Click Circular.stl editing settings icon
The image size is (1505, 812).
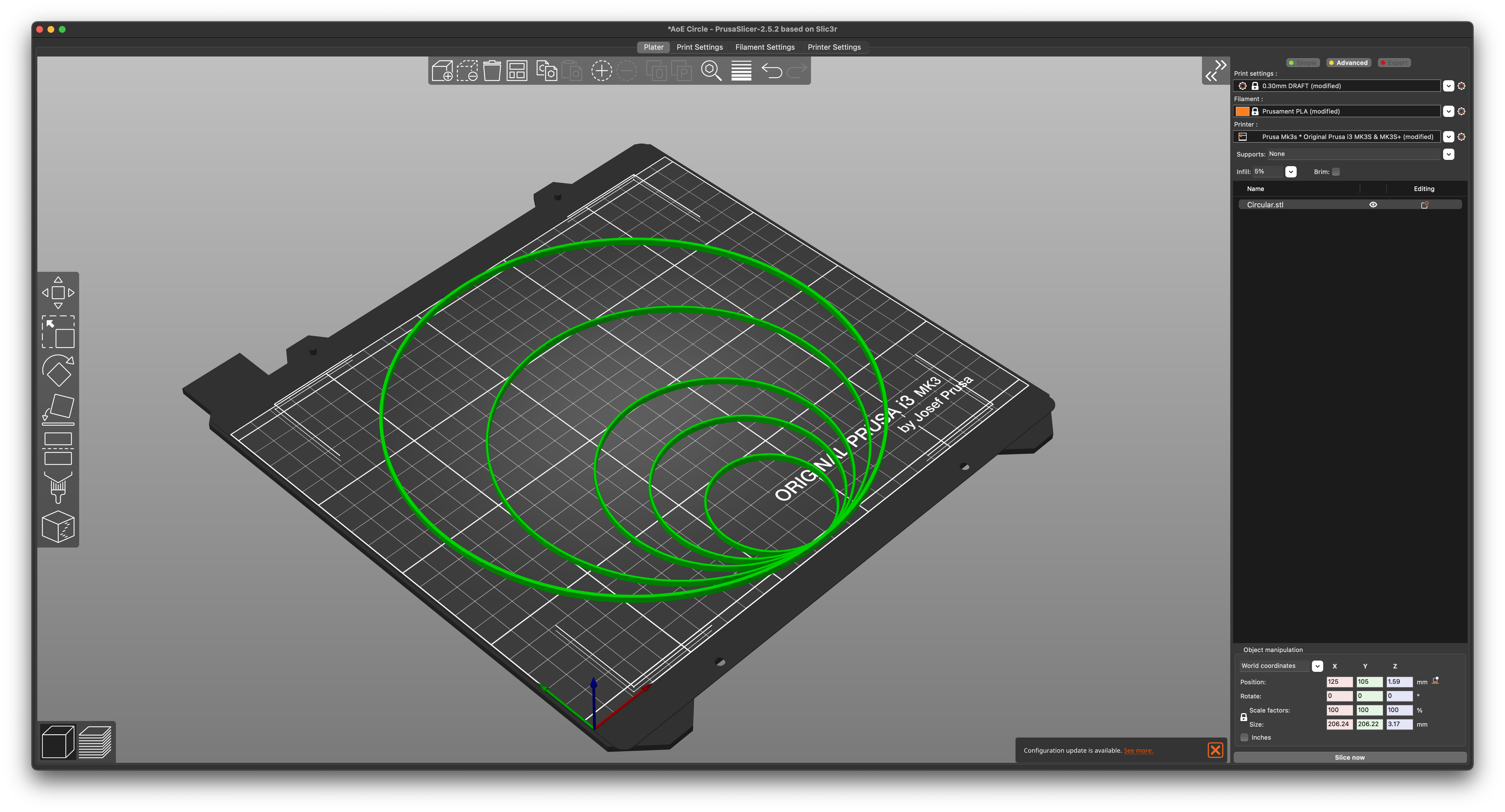coord(1424,205)
